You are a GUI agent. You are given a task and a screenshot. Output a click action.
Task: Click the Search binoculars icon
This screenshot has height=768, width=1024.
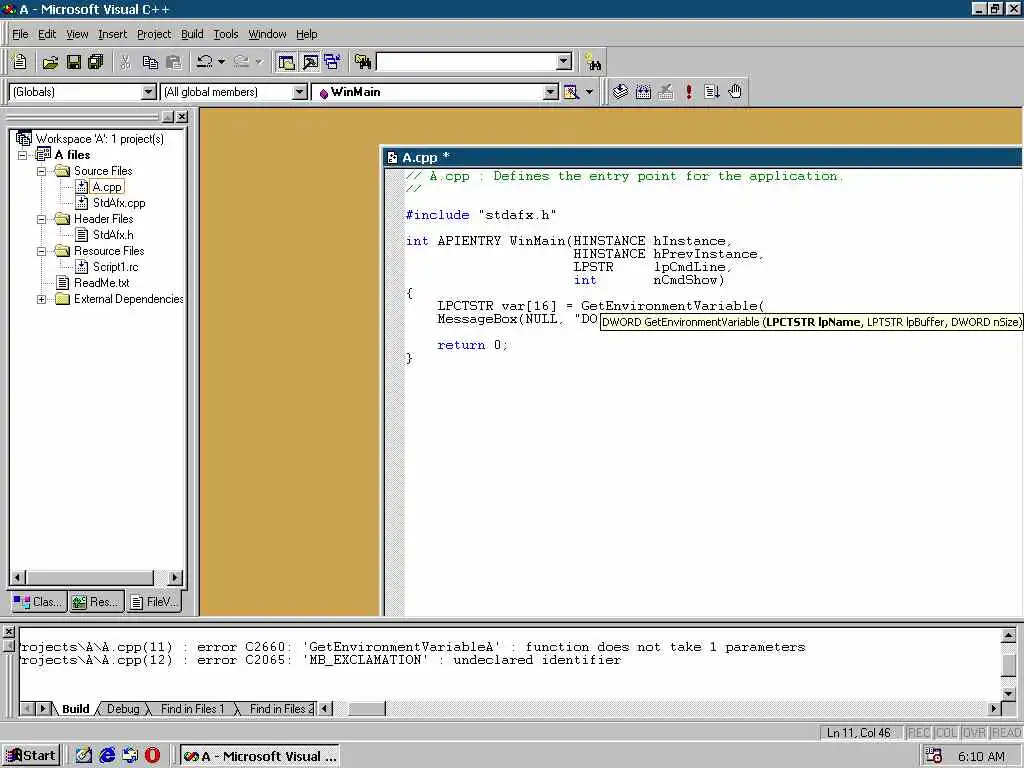click(593, 62)
